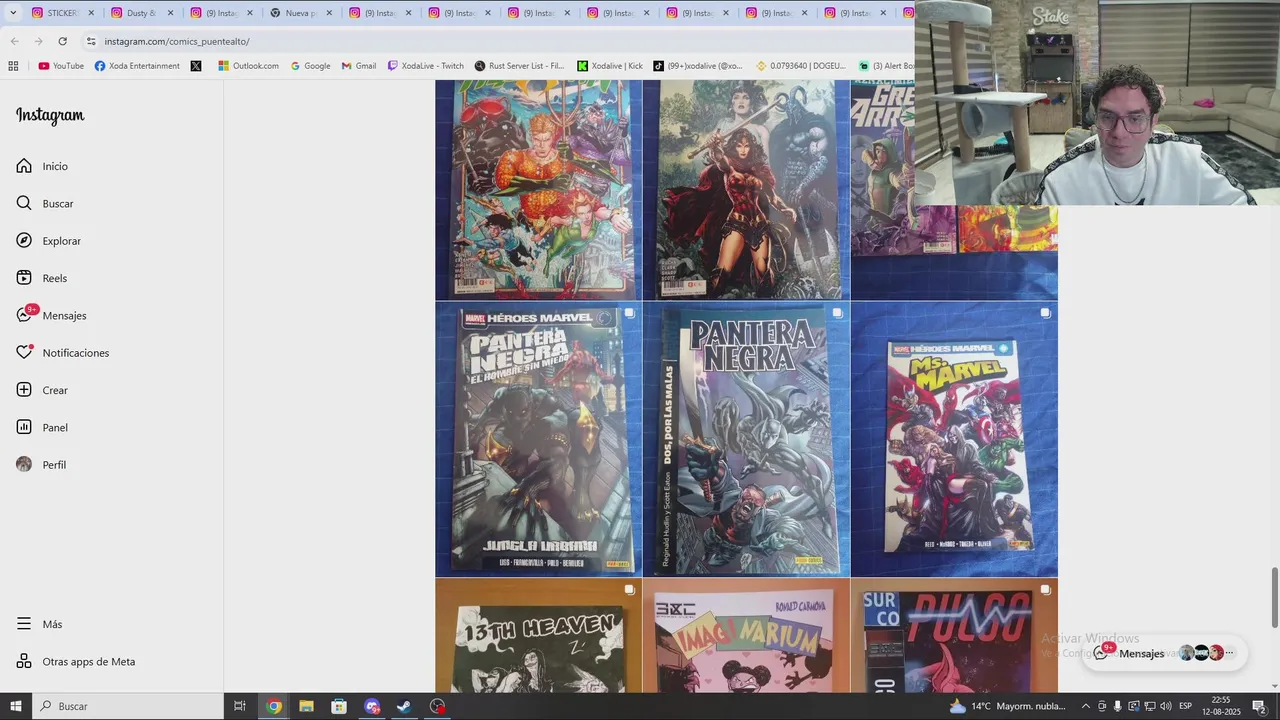
Task: Reload the page with the refresh icon
Action: 62,41
